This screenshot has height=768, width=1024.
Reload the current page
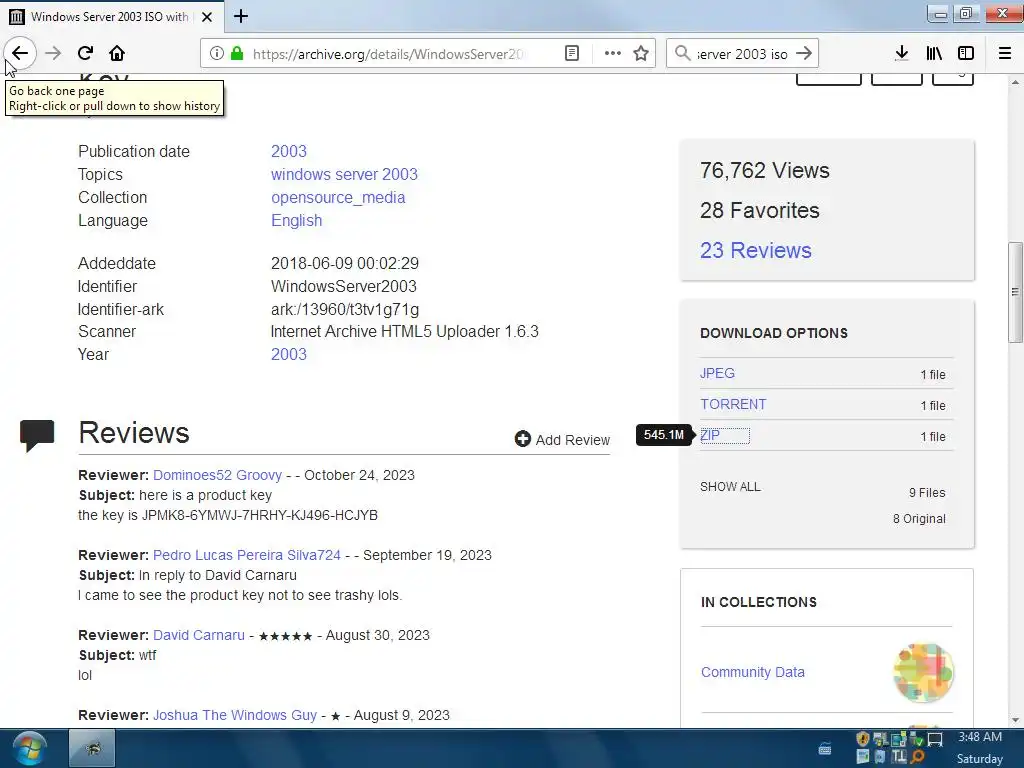tap(85, 54)
